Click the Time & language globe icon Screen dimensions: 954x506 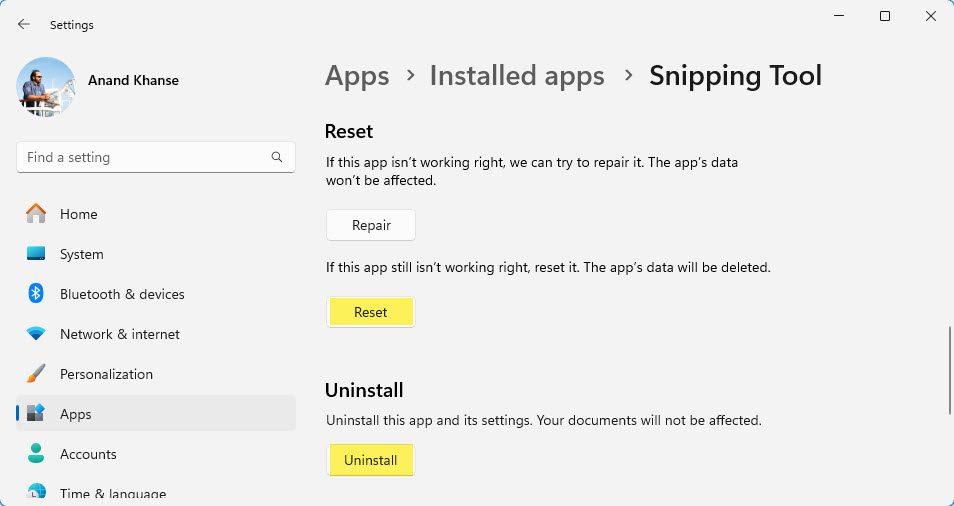(36, 493)
